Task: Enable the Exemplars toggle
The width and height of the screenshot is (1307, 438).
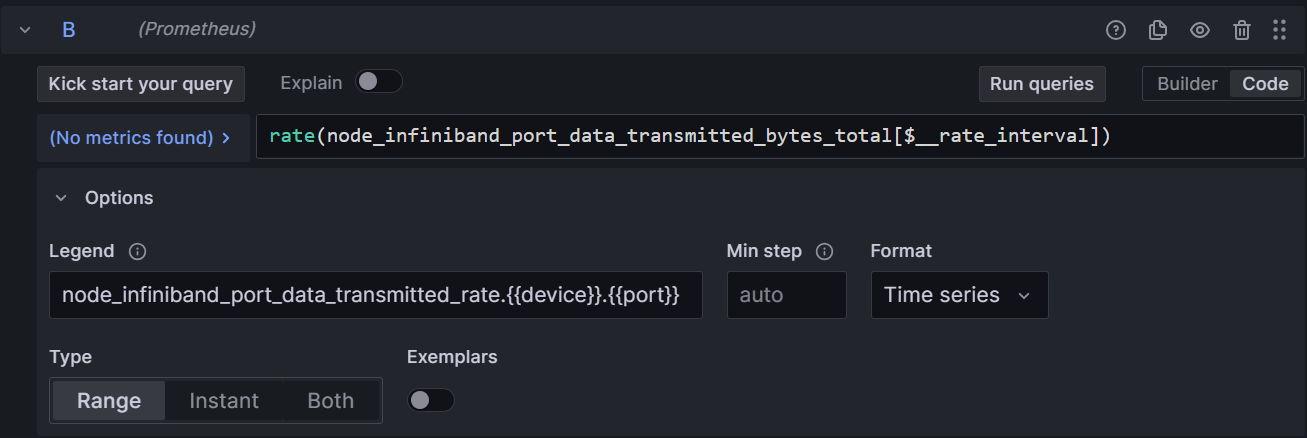Action: tap(430, 400)
